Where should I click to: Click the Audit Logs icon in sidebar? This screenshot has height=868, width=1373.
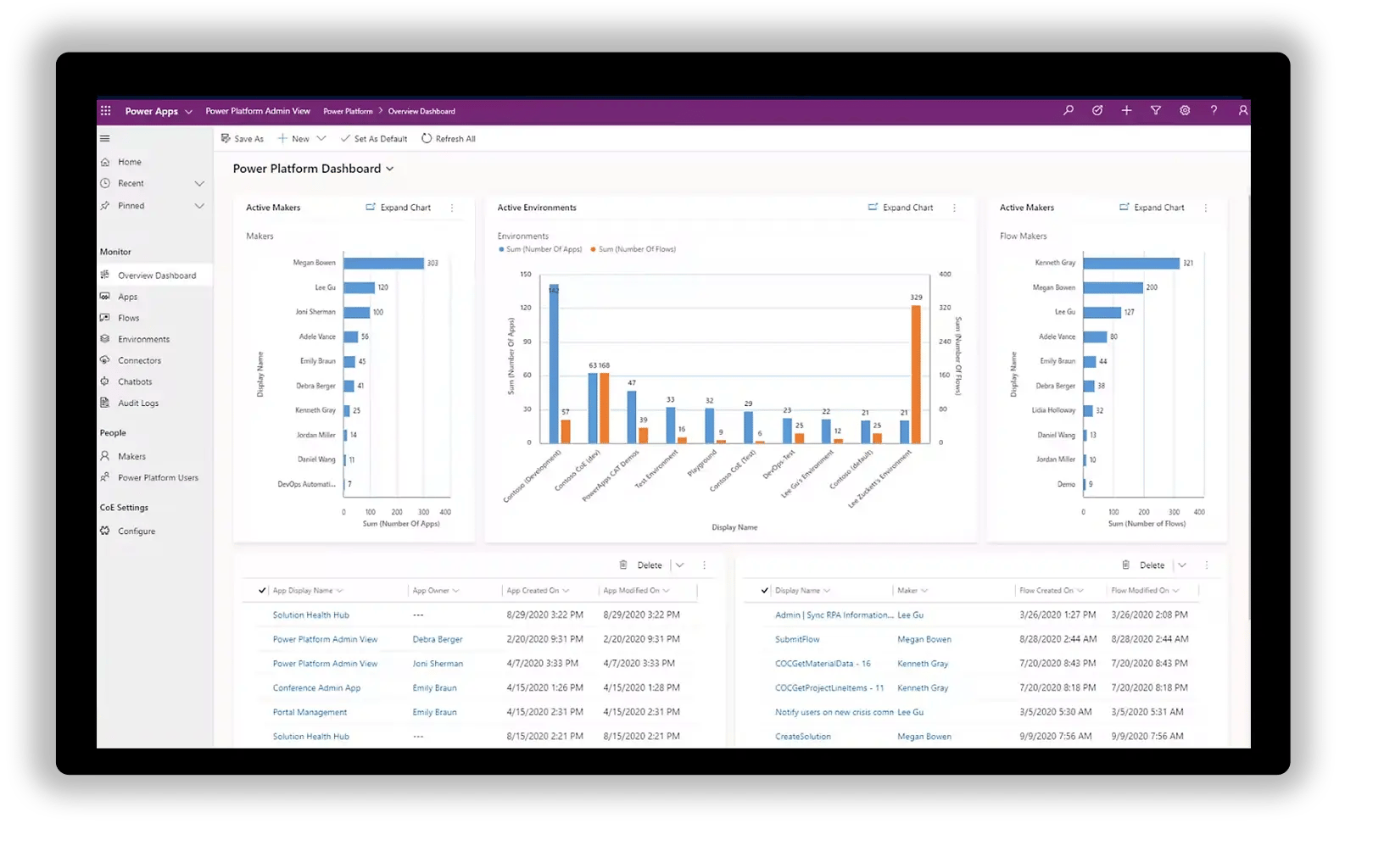tap(105, 403)
